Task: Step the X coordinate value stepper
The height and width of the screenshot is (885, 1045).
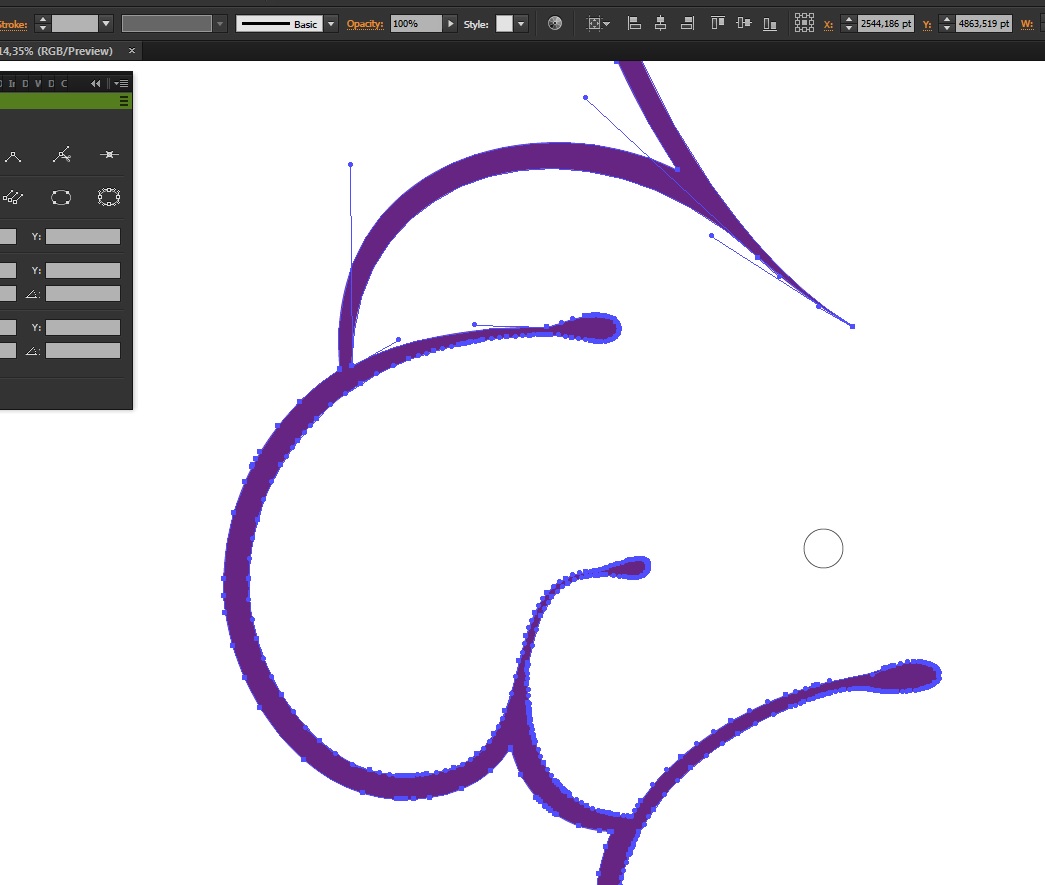Action: 848,24
